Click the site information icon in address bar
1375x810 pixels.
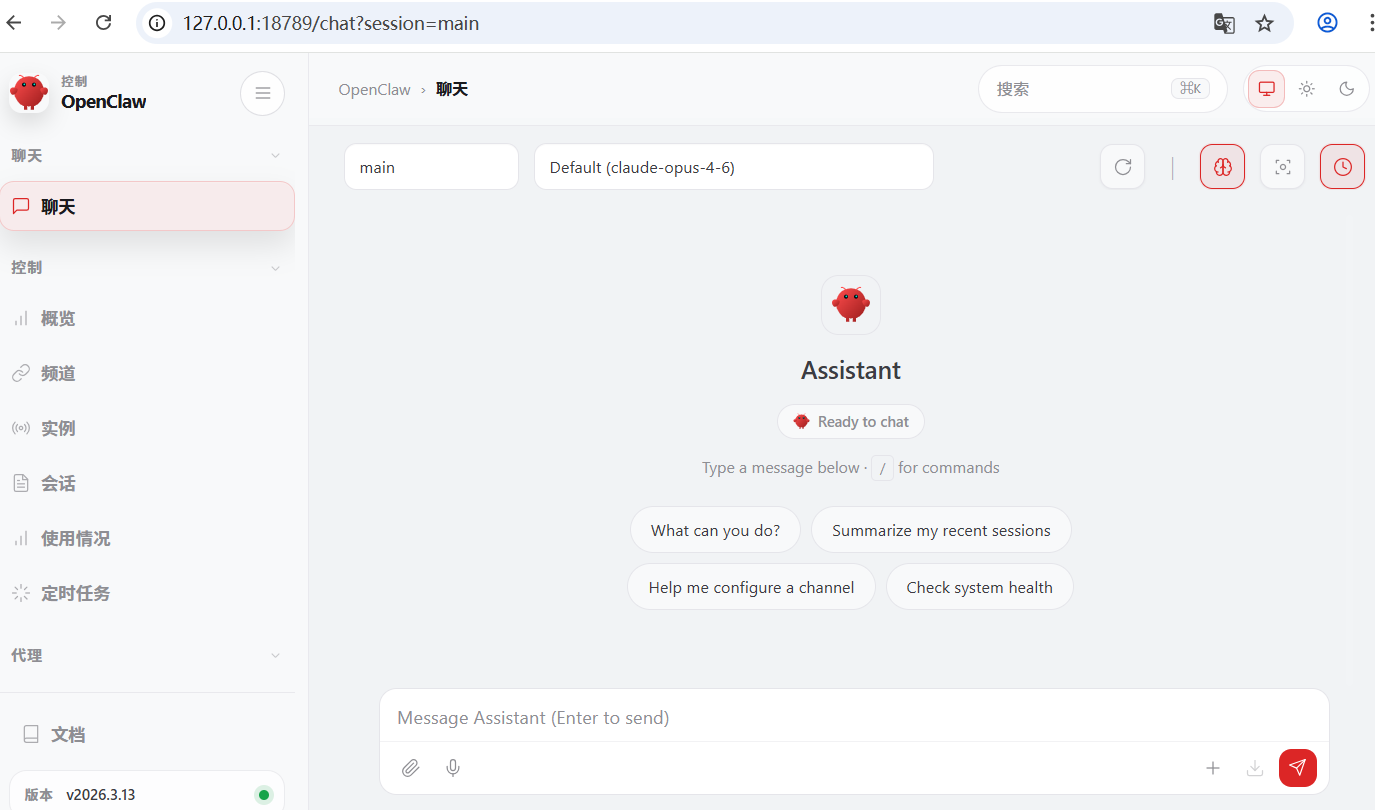click(x=156, y=23)
